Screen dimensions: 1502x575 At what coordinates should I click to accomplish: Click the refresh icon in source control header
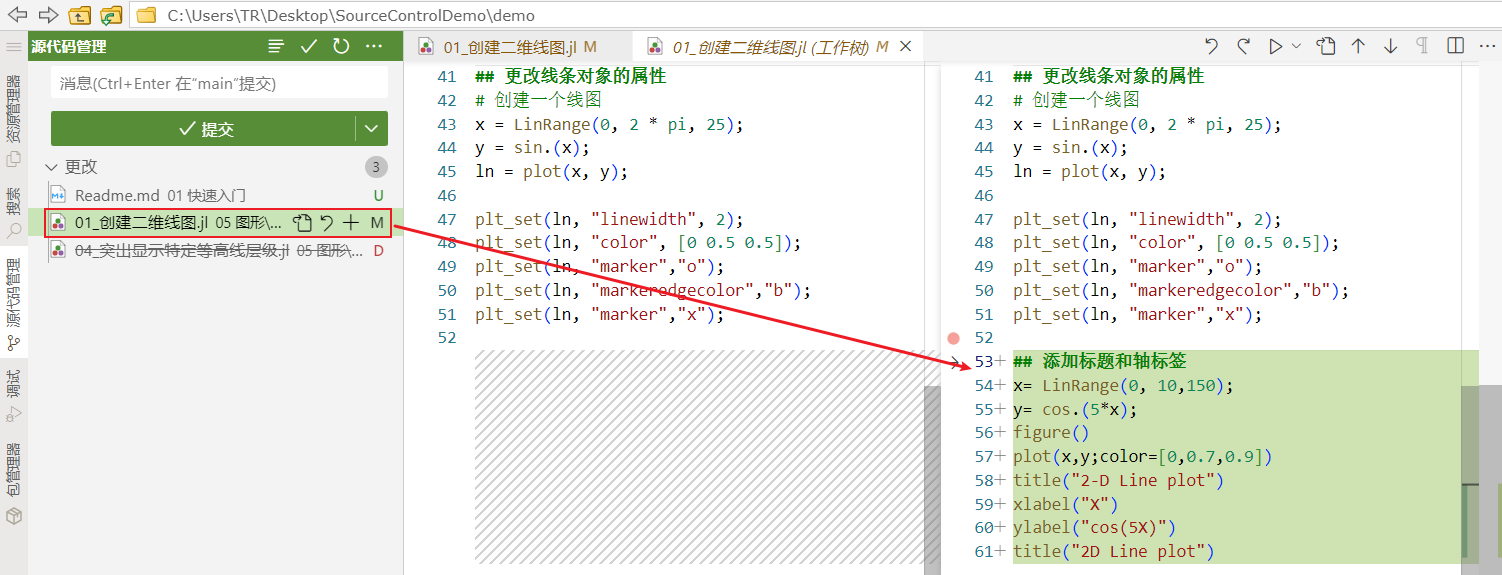point(341,46)
